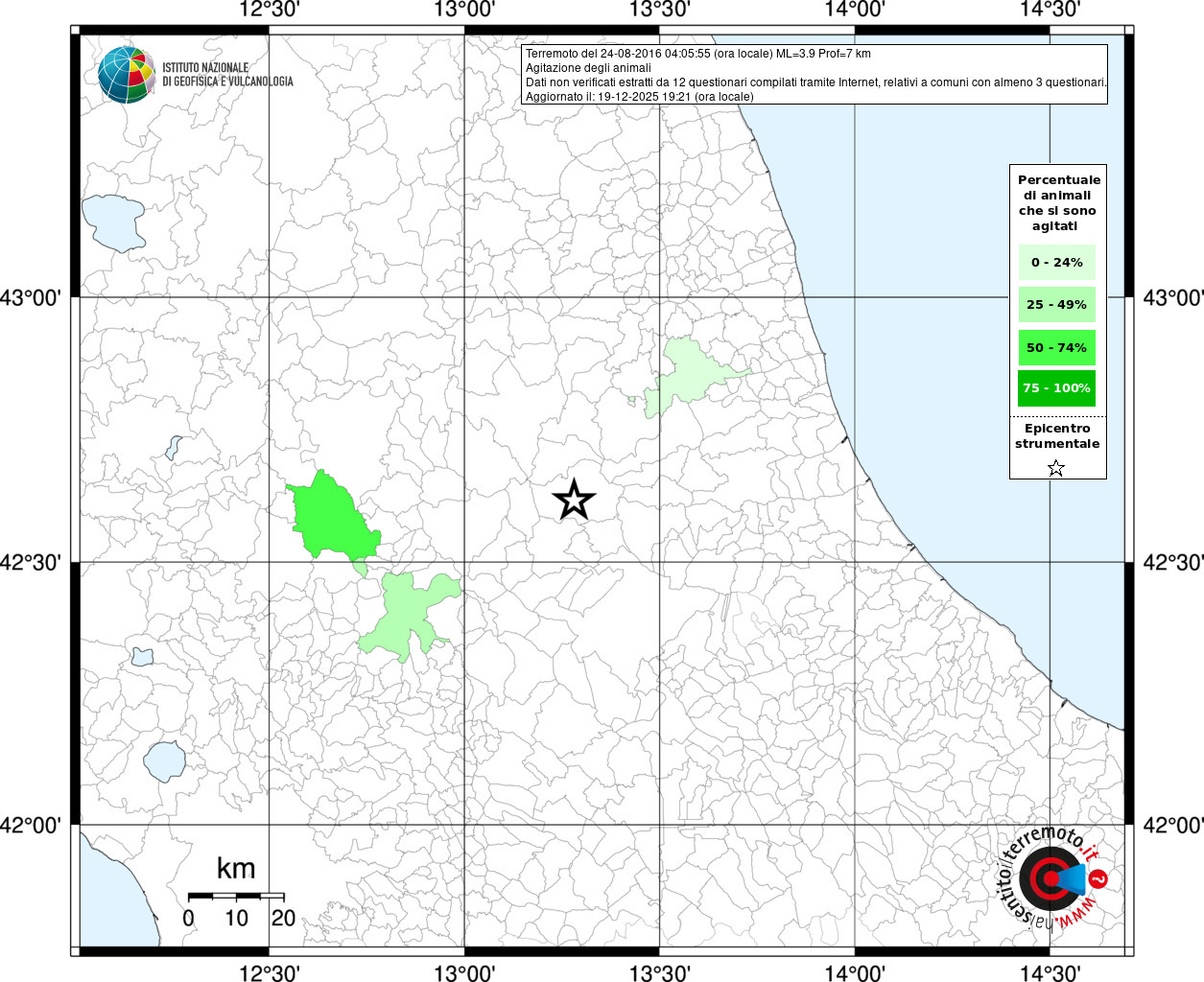Click the round lake above 42°00'
The width and height of the screenshot is (1204, 982).
(164, 761)
